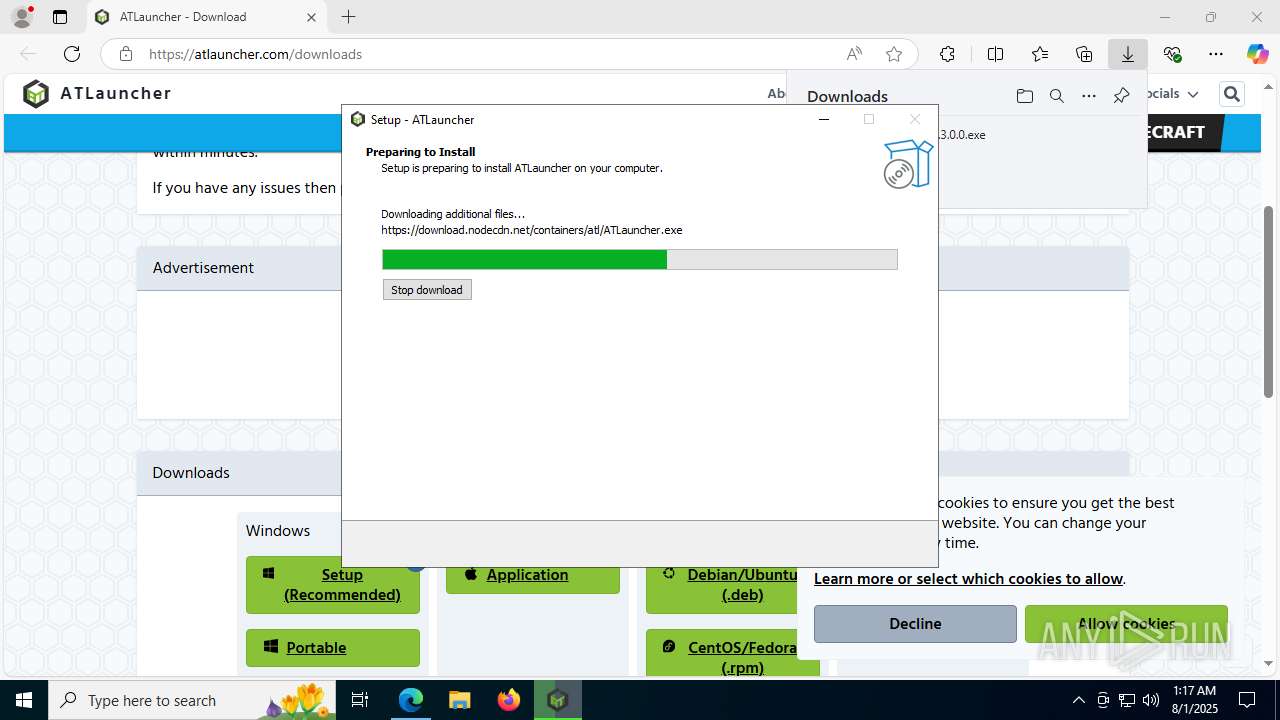The height and width of the screenshot is (720, 1280).
Task: Open the network tray icon
Action: click(1127, 700)
